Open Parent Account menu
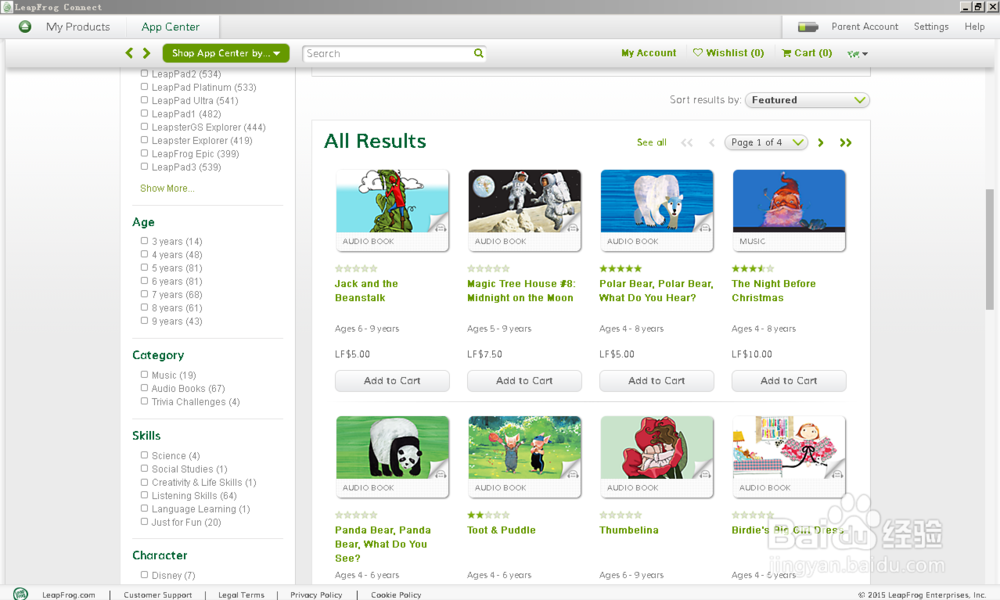Image resolution: width=1000 pixels, height=600 pixels. [864, 27]
